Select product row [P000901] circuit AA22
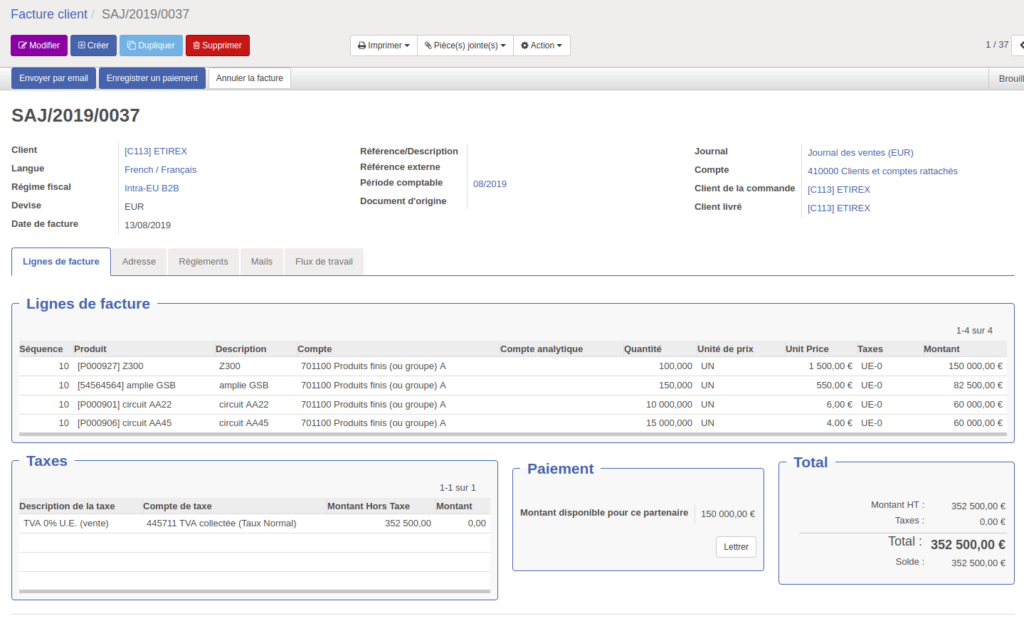The width and height of the screenshot is (1024, 638). tap(513, 405)
